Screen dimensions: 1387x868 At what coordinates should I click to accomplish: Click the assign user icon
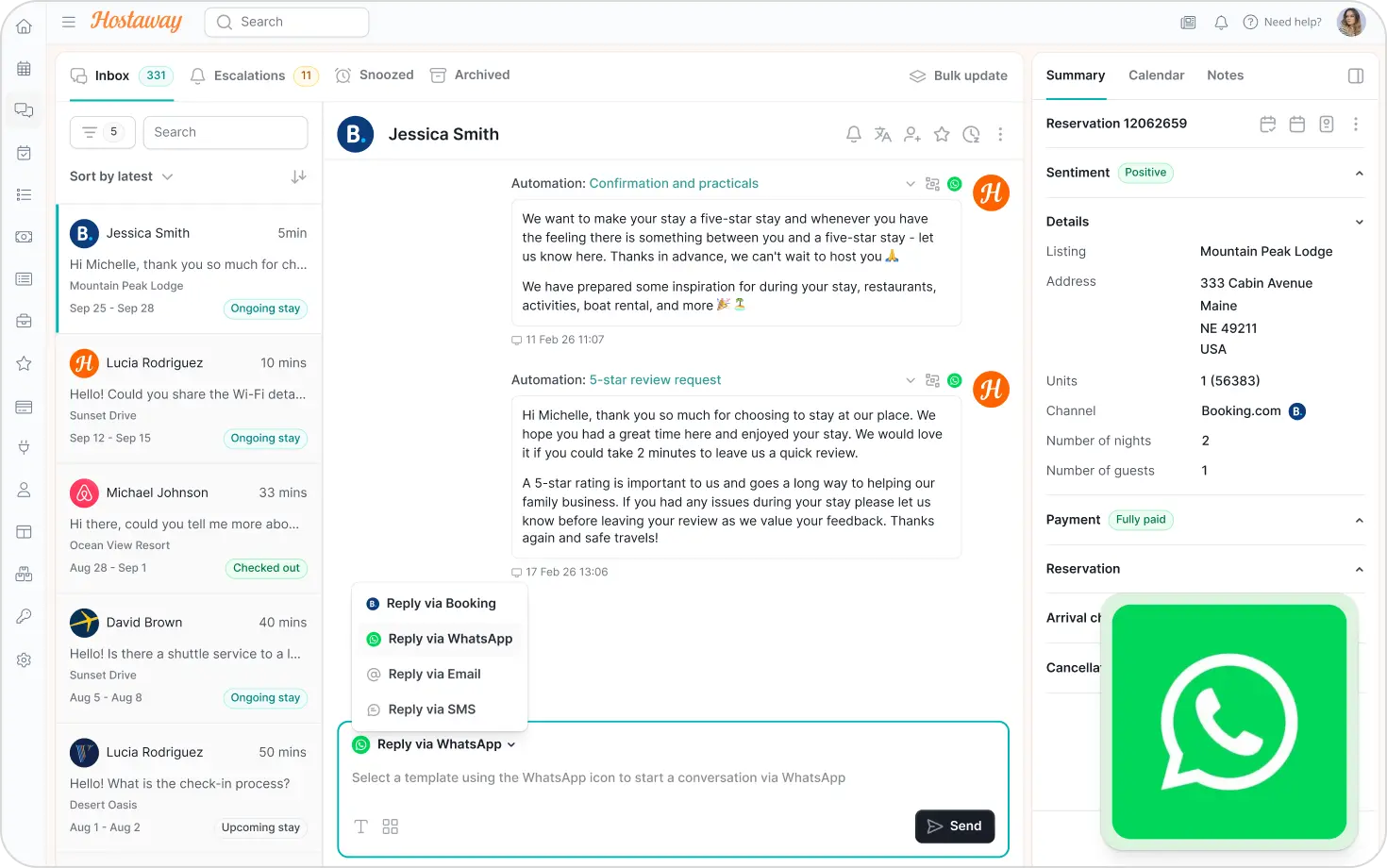pos(912,135)
